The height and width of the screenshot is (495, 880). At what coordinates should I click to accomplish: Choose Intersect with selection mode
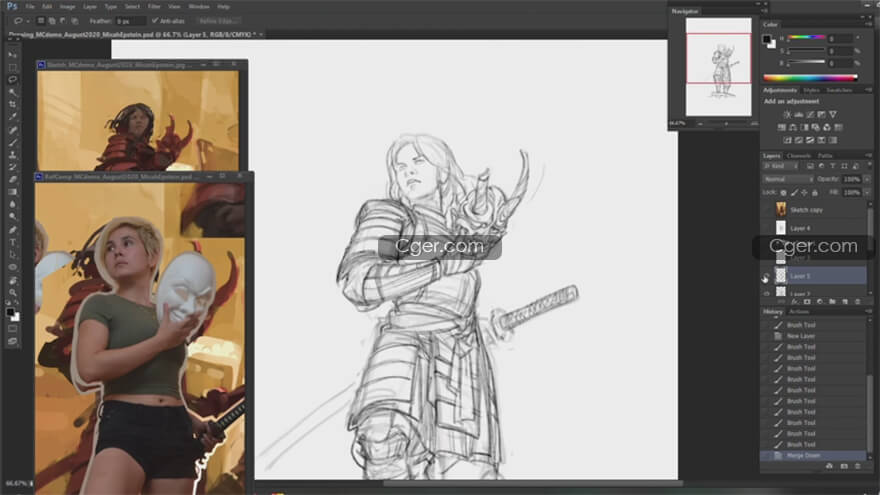point(75,21)
